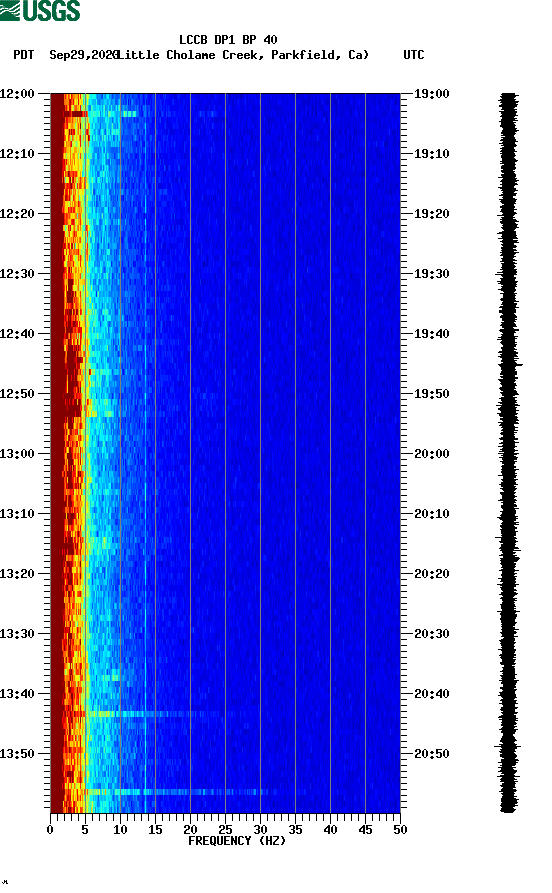Click the "5" frequency axis label

click(x=85, y=830)
